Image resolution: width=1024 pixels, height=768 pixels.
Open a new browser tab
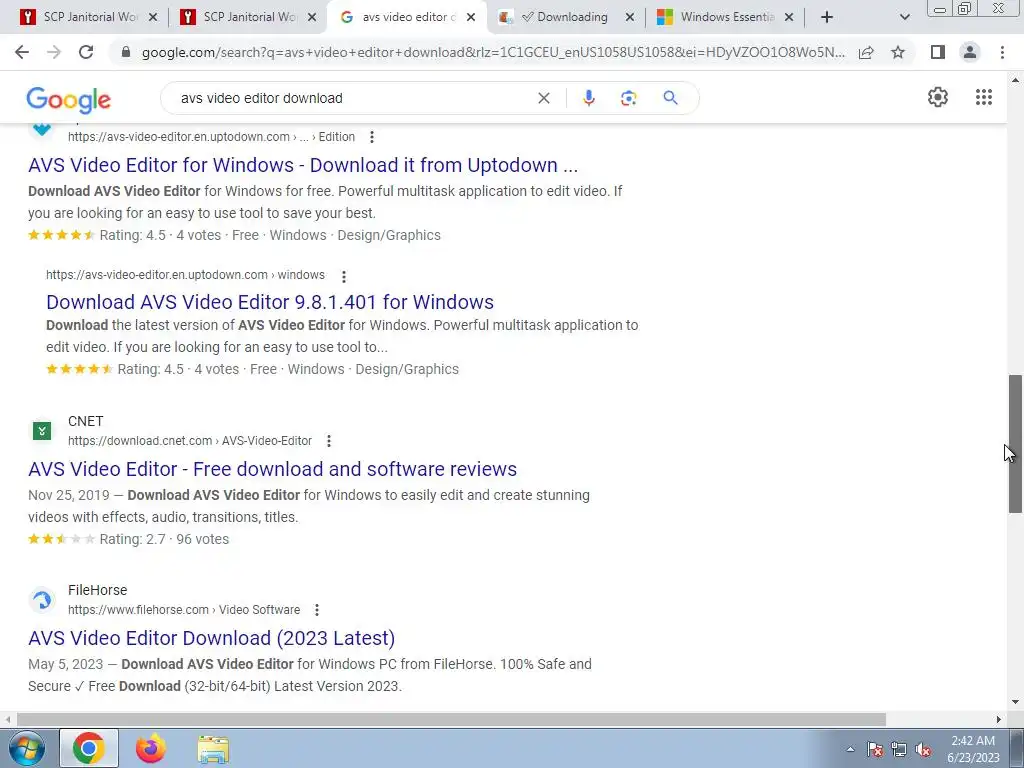tap(827, 17)
